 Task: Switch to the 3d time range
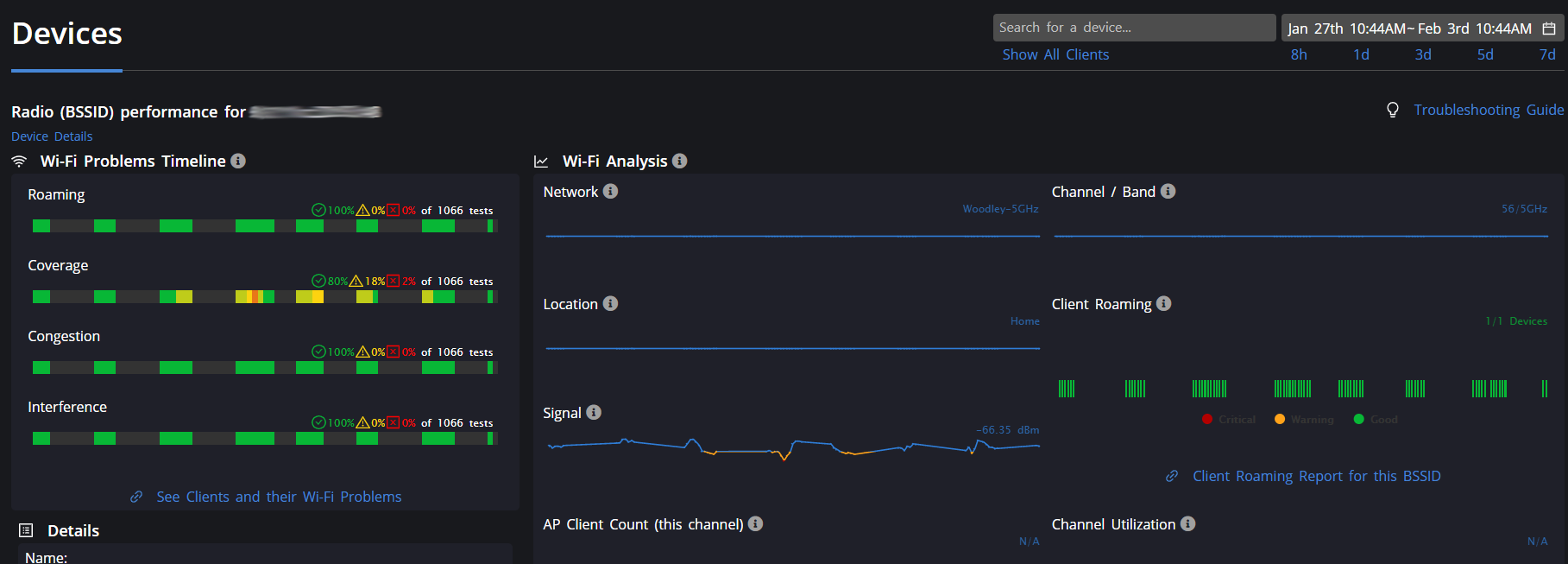click(1423, 54)
